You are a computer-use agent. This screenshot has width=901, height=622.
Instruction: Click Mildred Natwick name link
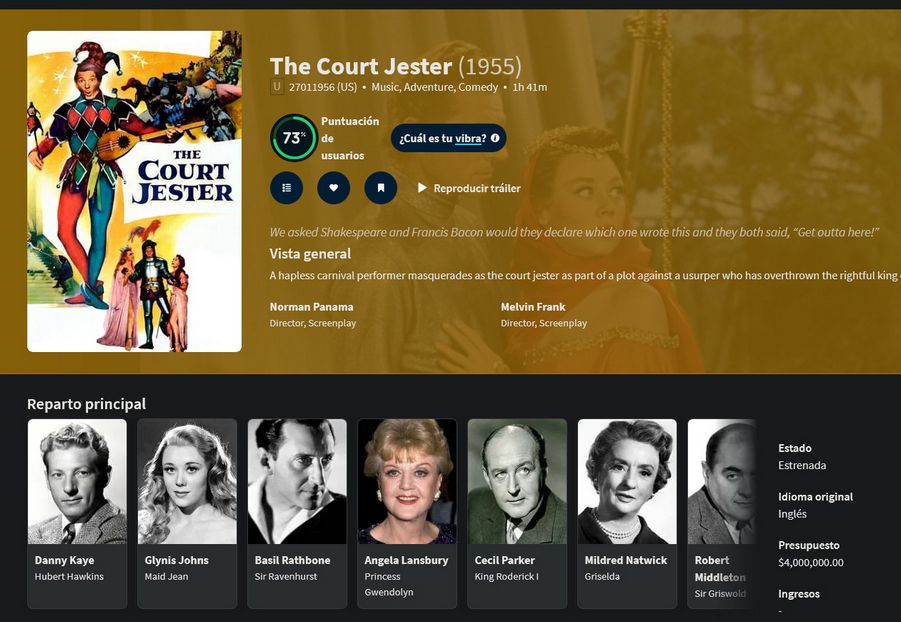point(626,560)
